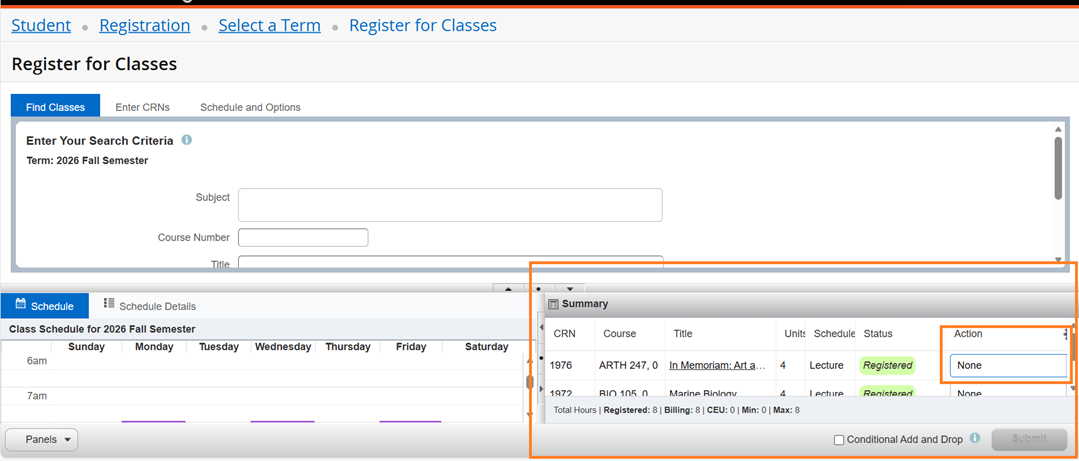Click into the Title input field

point(450,261)
